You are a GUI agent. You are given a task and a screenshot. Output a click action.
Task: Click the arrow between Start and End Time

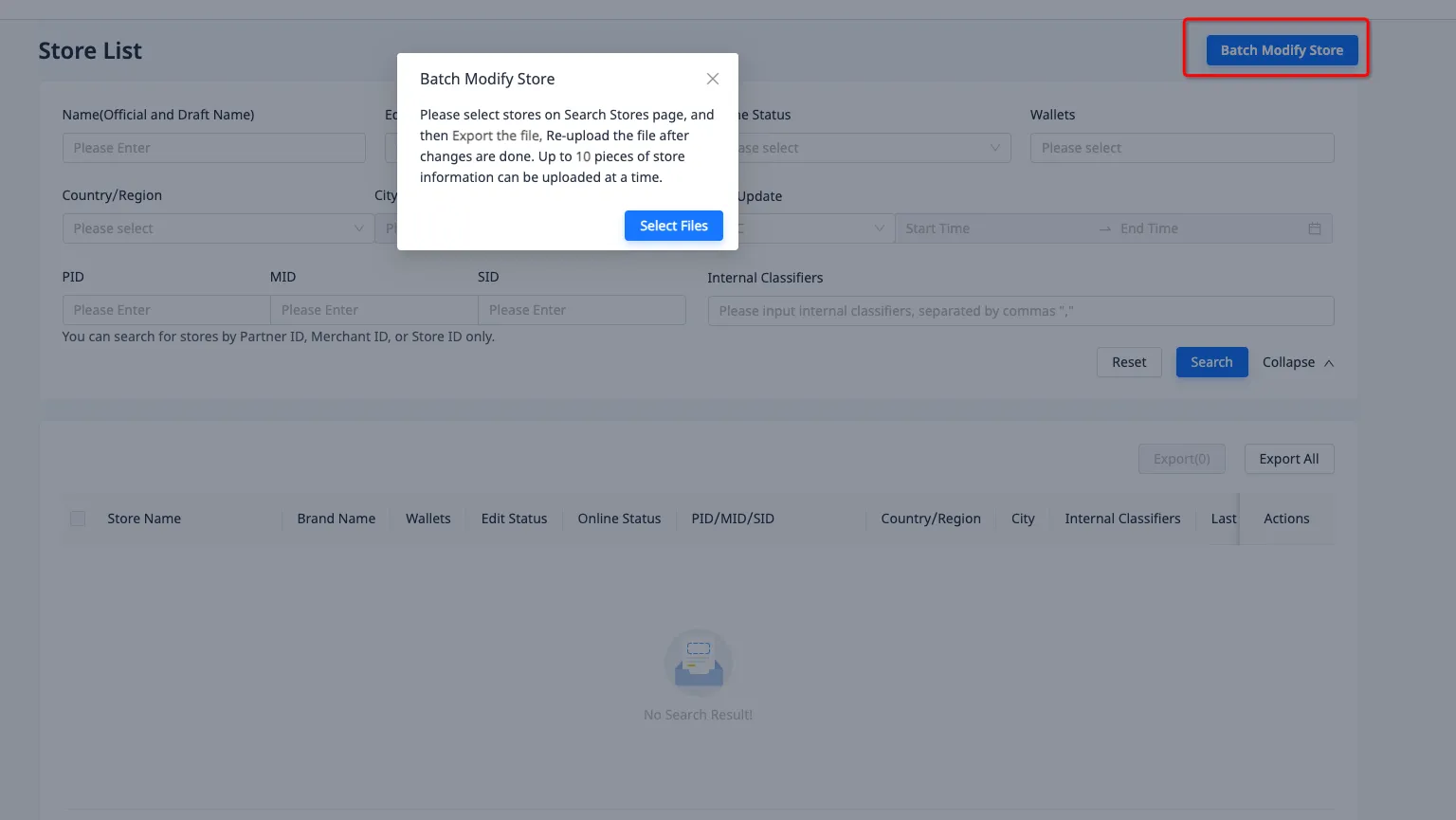(1104, 228)
